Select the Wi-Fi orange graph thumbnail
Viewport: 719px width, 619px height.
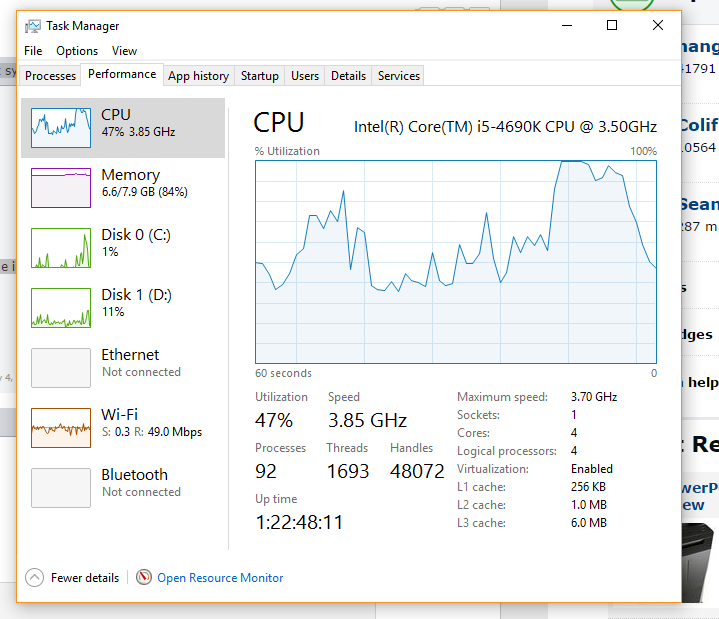(61, 428)
